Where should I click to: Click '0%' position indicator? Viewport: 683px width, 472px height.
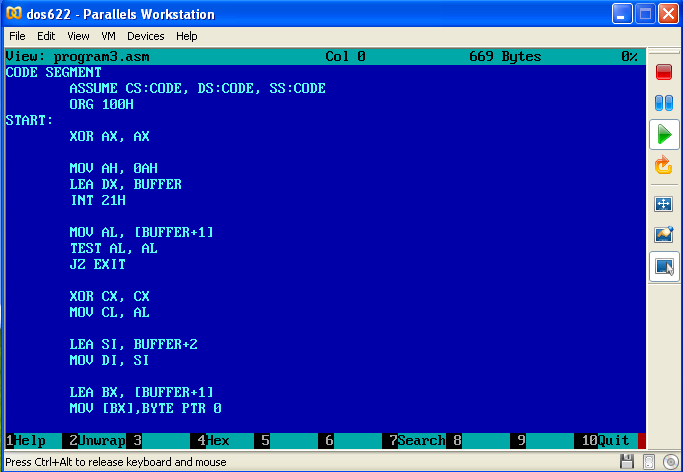629,57
